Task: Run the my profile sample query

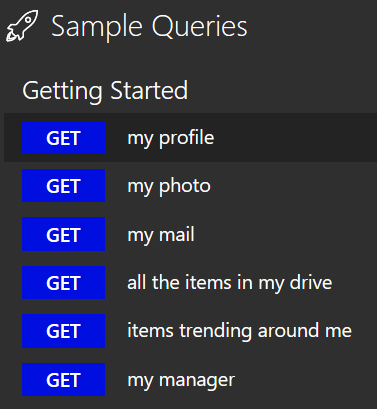Action: [190, 138]
